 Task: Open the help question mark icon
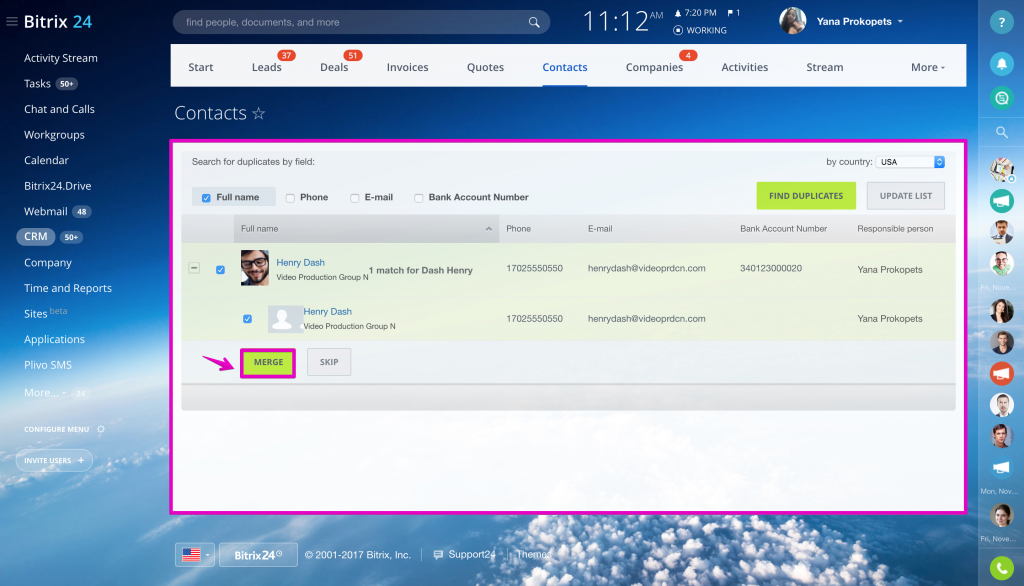[1001, 22]
